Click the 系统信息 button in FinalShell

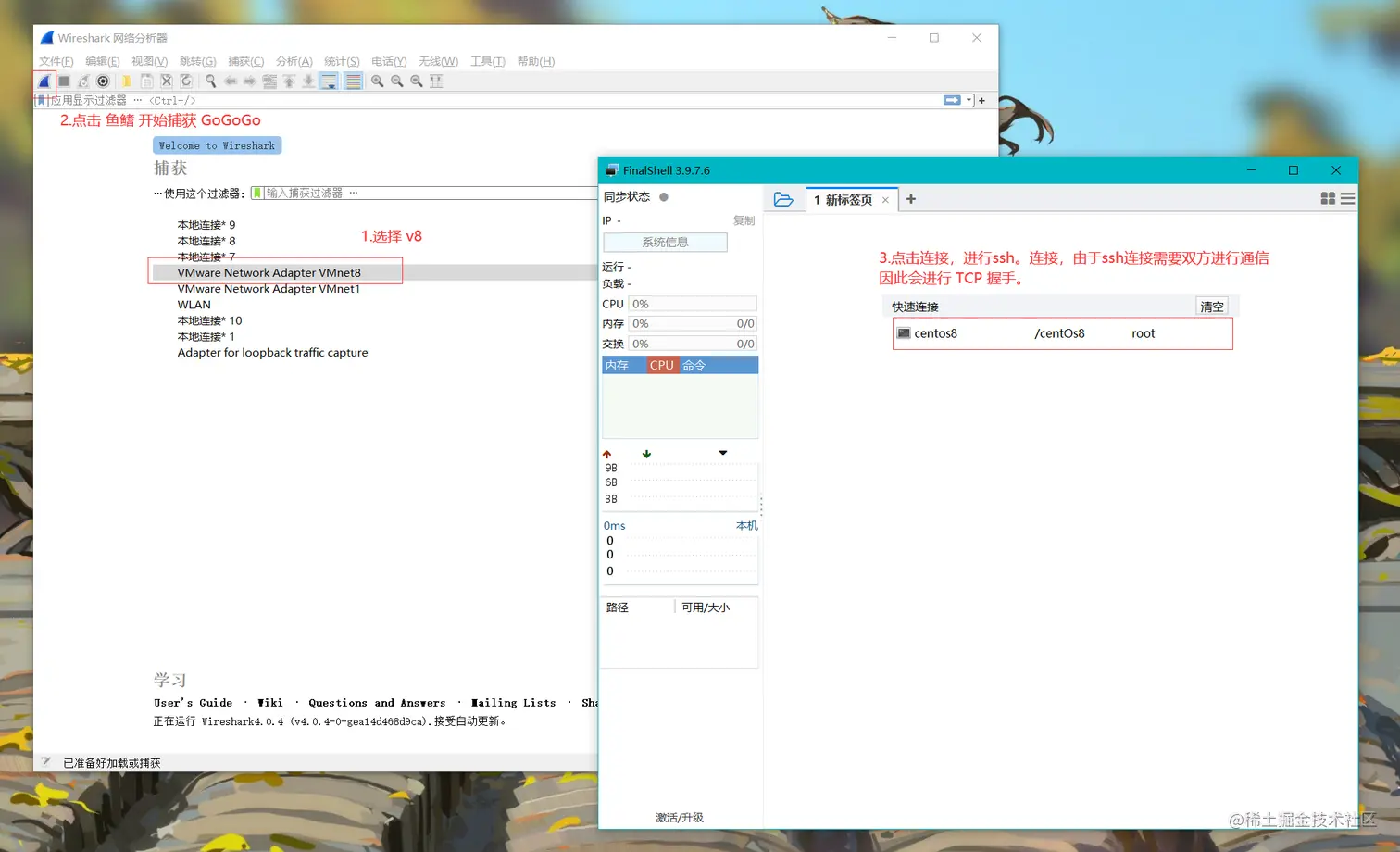coord(665,242)
